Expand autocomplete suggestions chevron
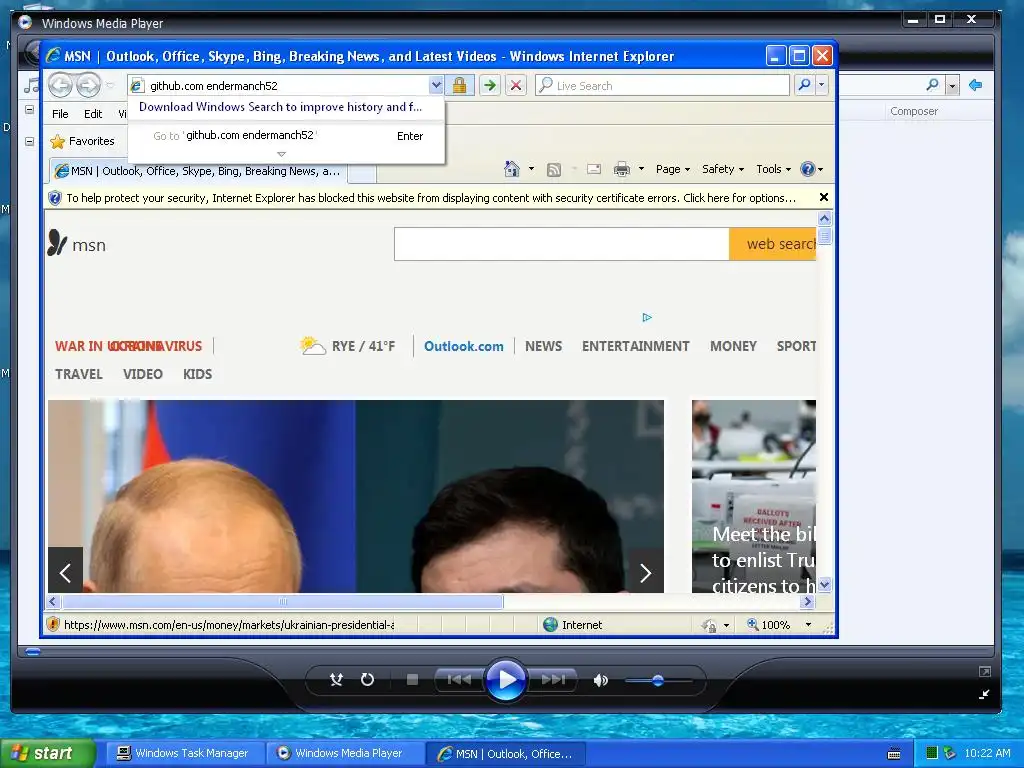The image size is (1024, 768). click(281, 154)
